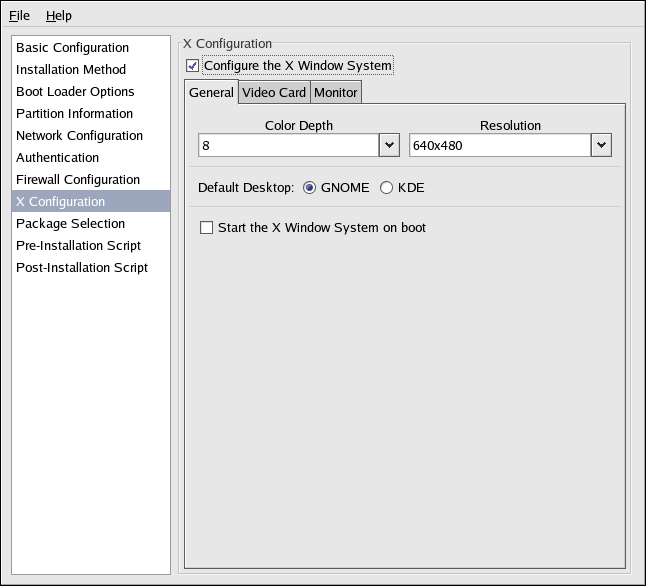Open Network Configuration section
This screenshot has width=646, height=586.
[x=79, y=135]
